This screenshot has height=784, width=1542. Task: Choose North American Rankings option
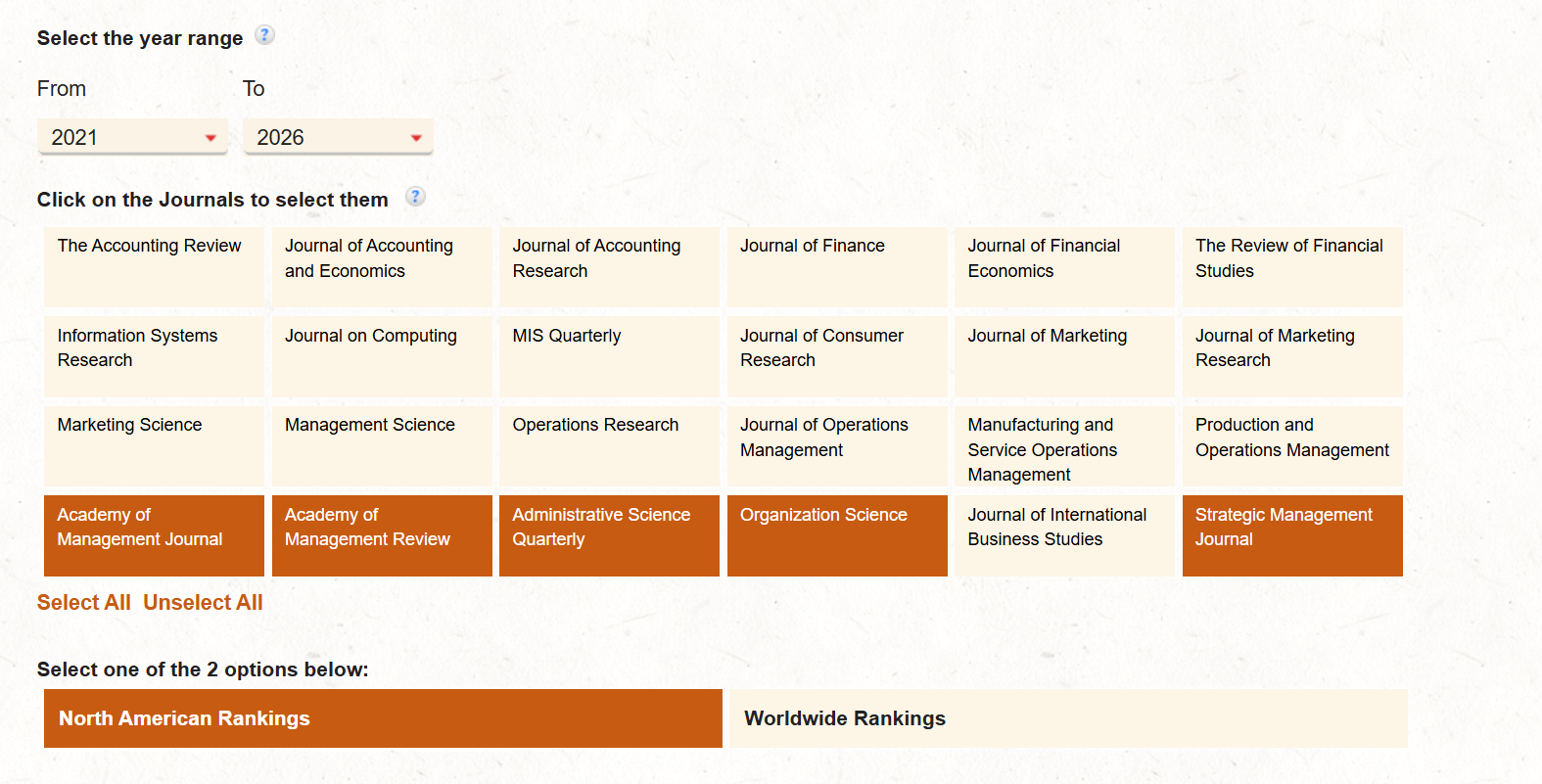pos(383,718)
